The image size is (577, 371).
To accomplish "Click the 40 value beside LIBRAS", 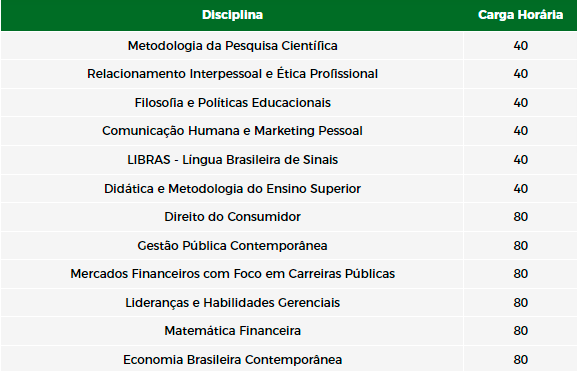I will [x=521, y=160].
